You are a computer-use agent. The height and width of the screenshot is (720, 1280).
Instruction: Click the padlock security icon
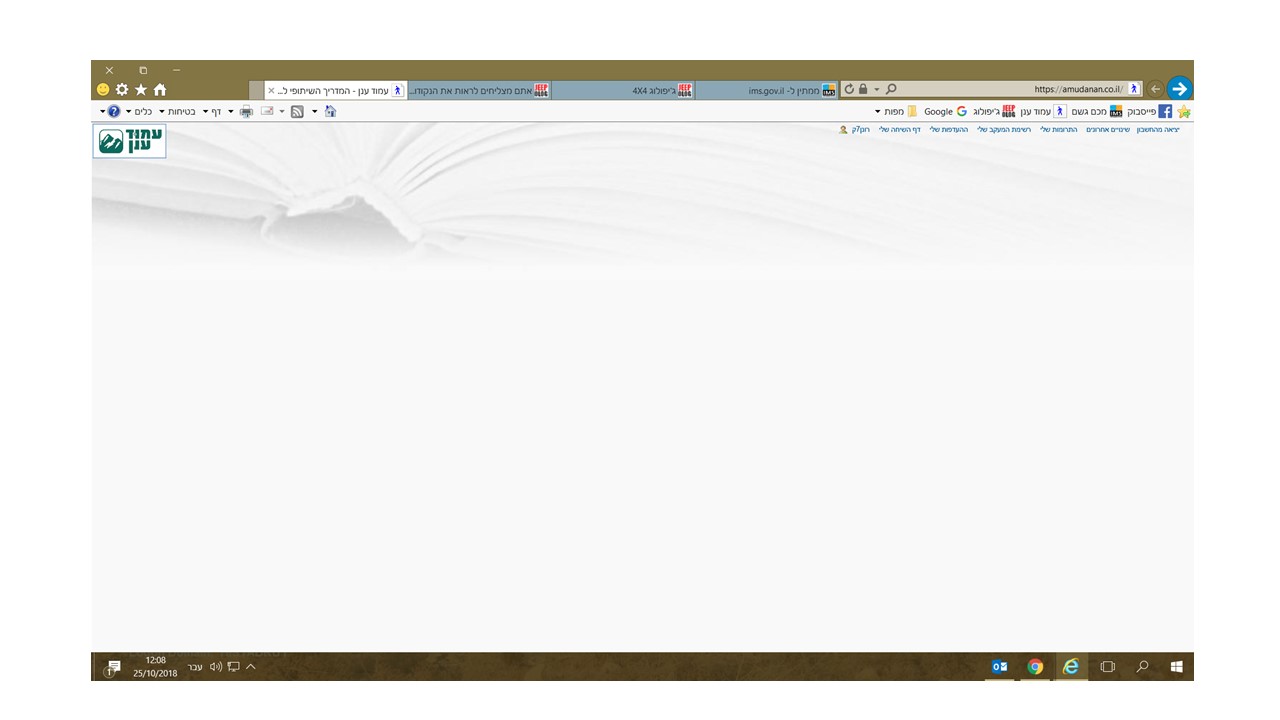pos(863,90)
